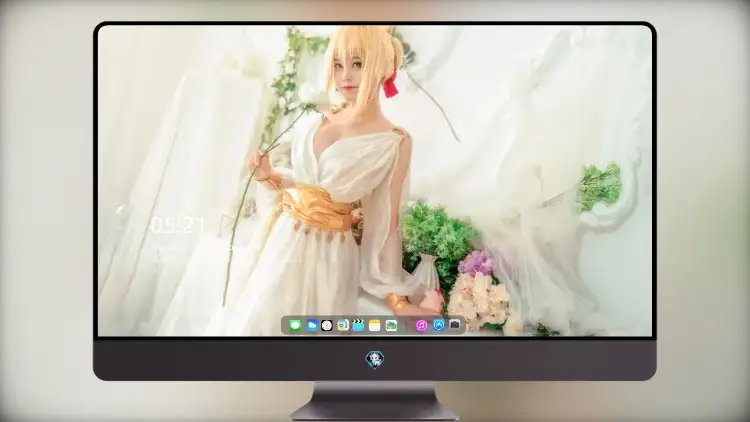Launch the Weather app from the dock

coord(312,326)
